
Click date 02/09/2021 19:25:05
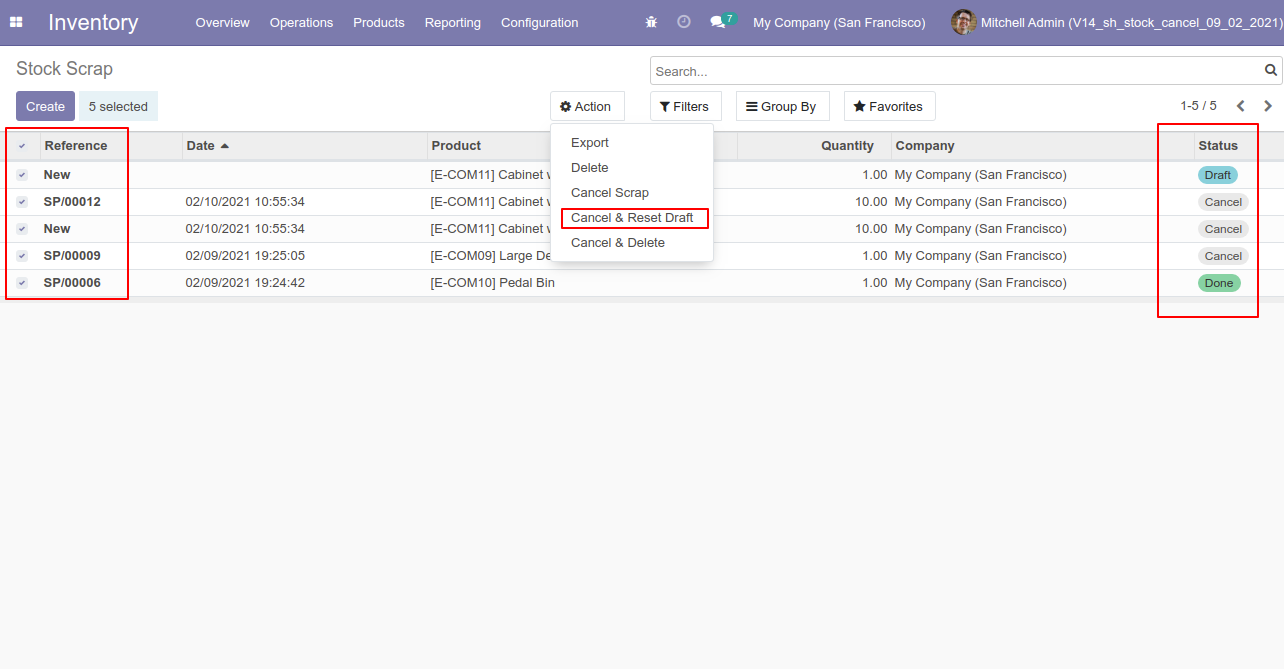tap(245, 256)
